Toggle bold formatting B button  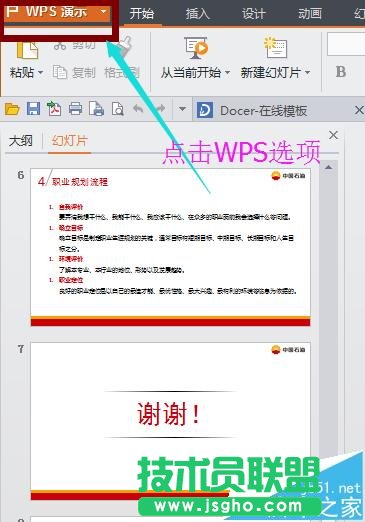[340, 72]
